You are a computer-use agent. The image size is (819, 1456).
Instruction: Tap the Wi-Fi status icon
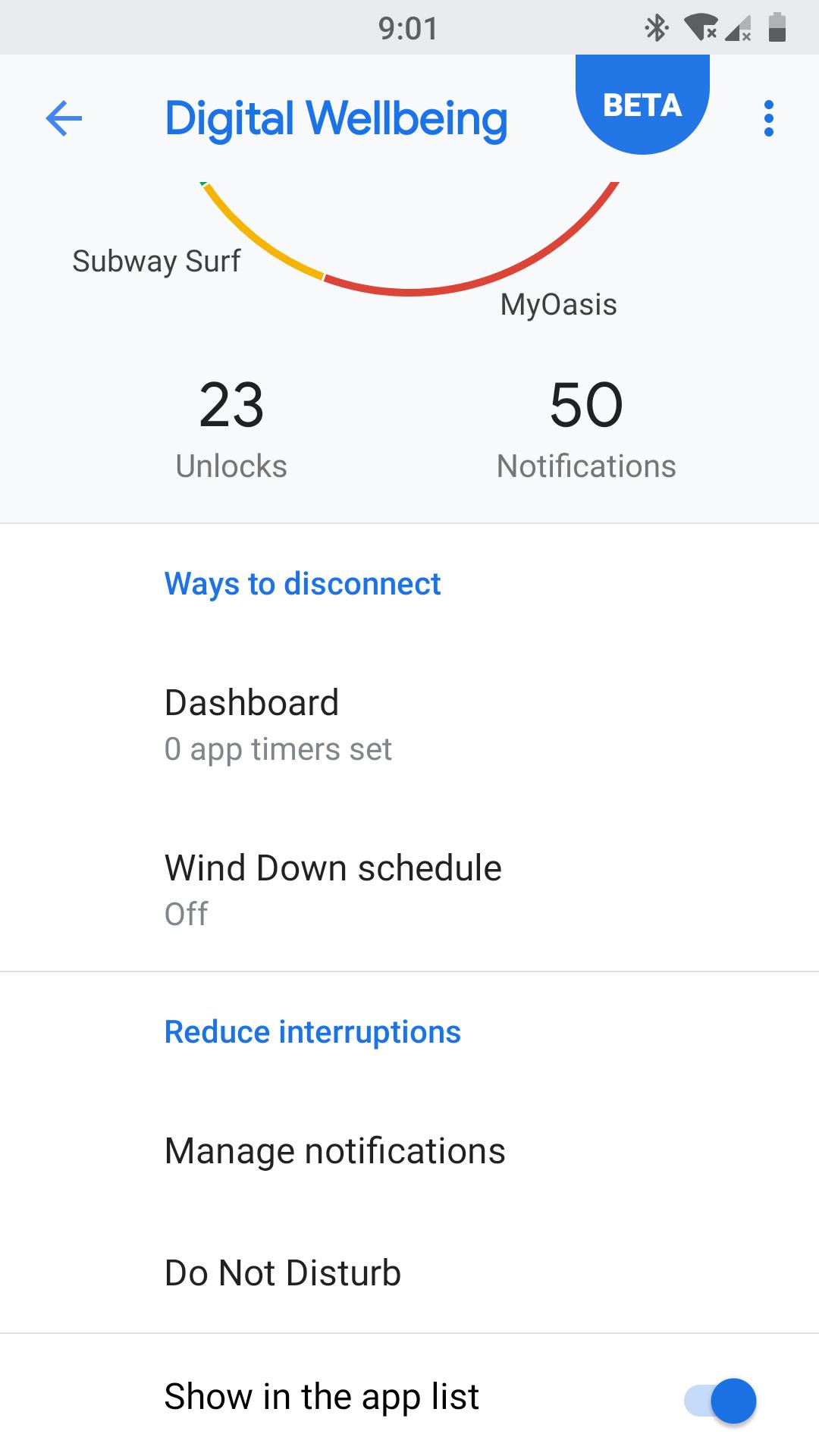pos(700,28)
